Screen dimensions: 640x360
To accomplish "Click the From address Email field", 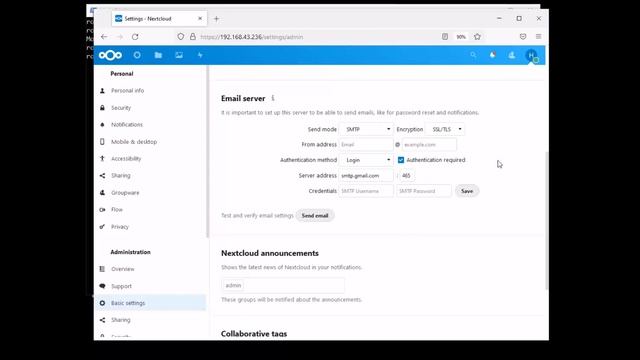I will [366, 144].
